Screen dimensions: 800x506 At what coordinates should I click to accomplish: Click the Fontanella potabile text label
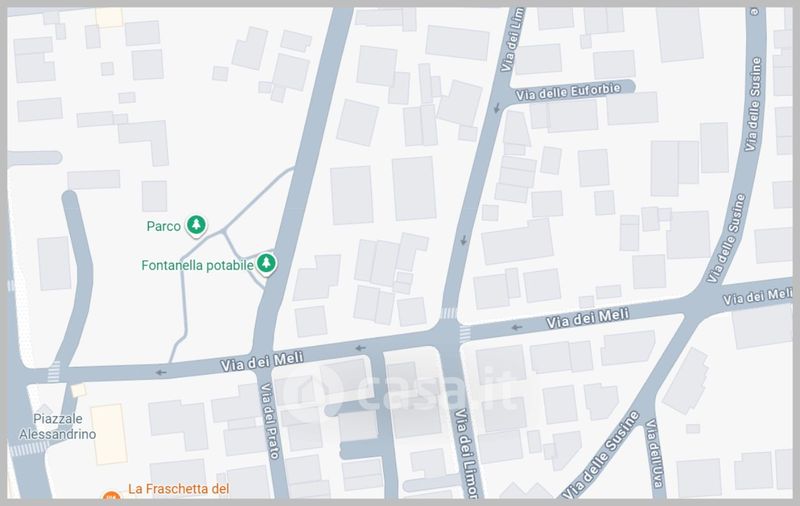[x=196, y=265]
